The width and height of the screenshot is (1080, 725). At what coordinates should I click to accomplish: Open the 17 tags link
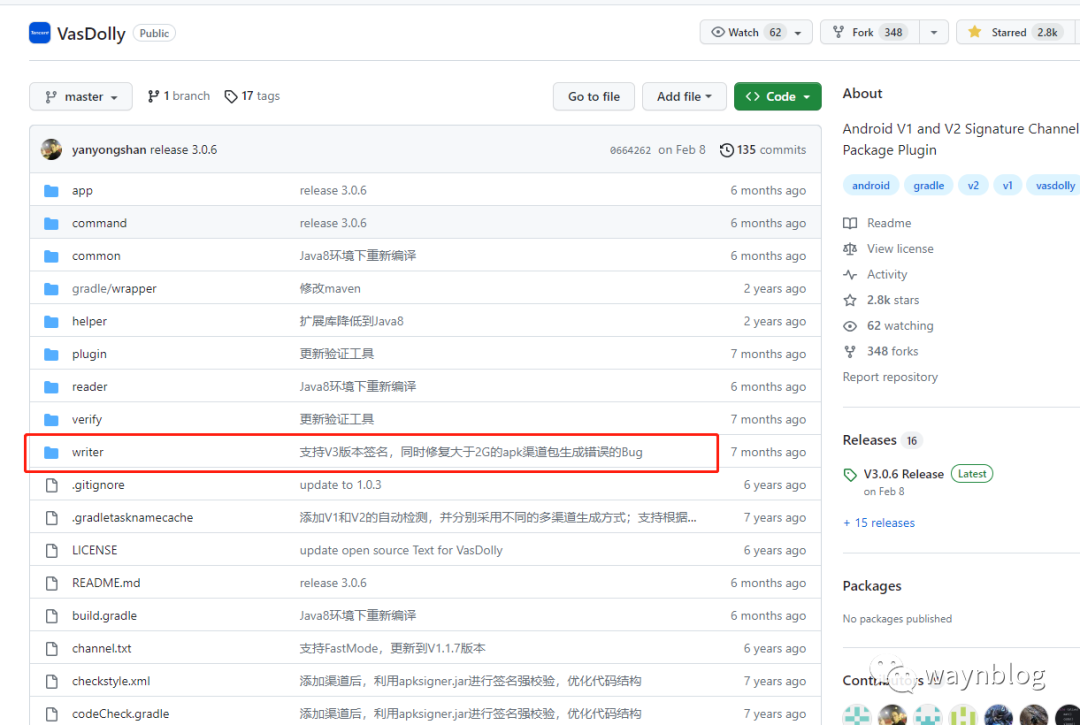click(252, 96)
